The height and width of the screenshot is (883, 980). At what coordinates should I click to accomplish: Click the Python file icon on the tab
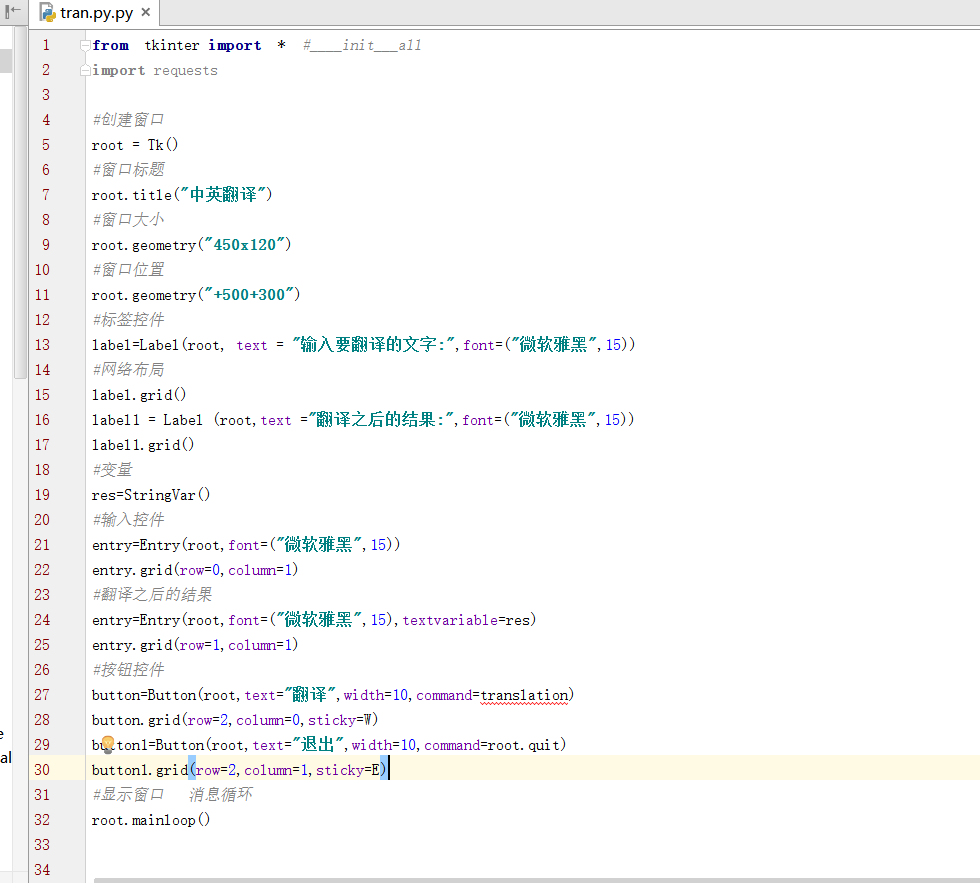pos(48,12)
